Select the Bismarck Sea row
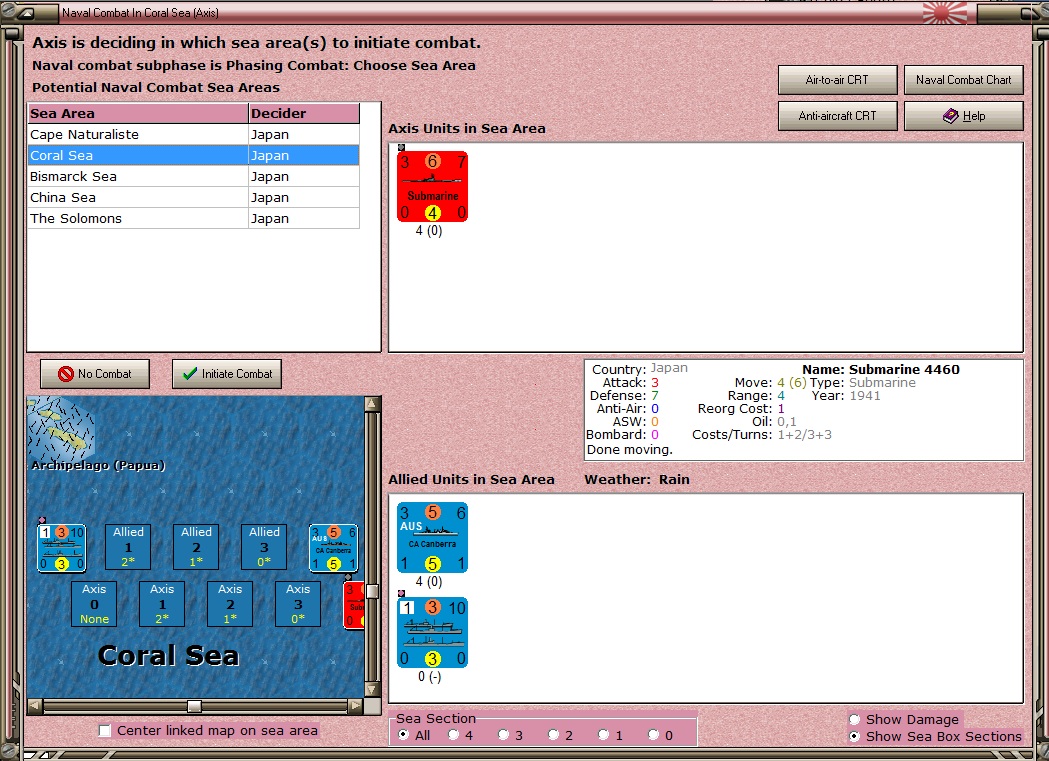The image size is (1049, 761). (x=193, y=177)
